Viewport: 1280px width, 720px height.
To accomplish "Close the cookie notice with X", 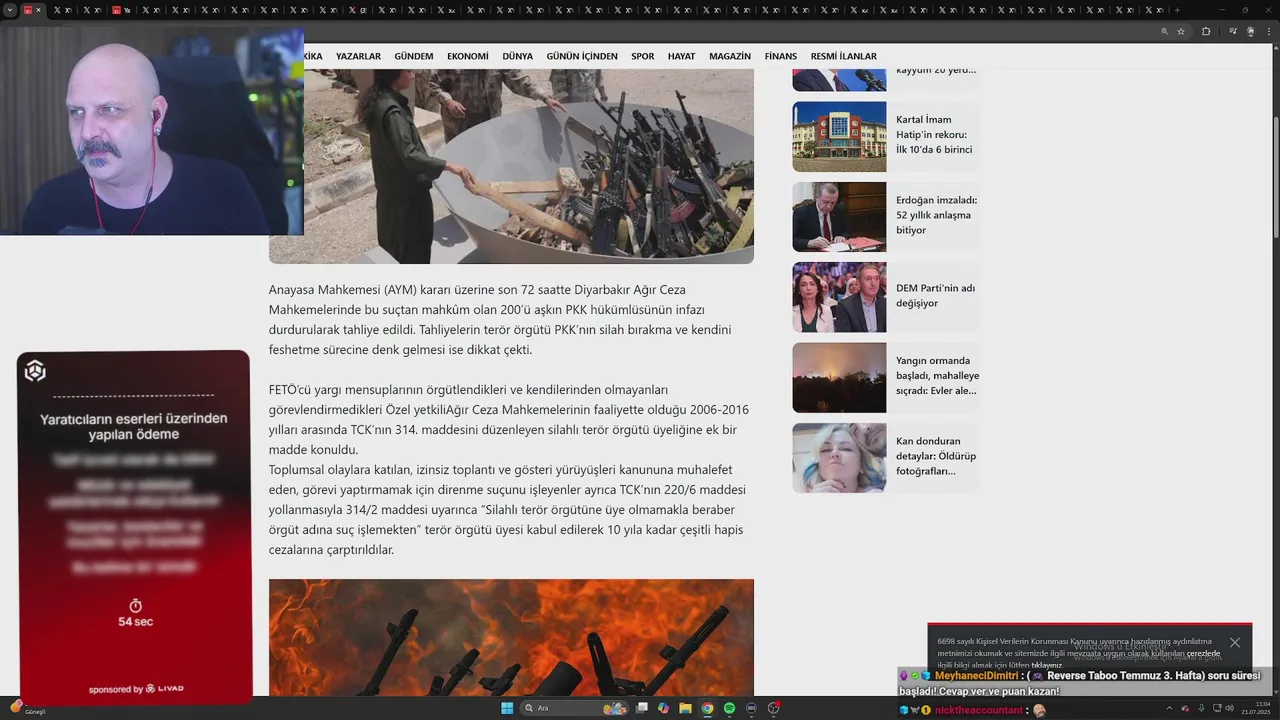I will tap(1235, 642).
